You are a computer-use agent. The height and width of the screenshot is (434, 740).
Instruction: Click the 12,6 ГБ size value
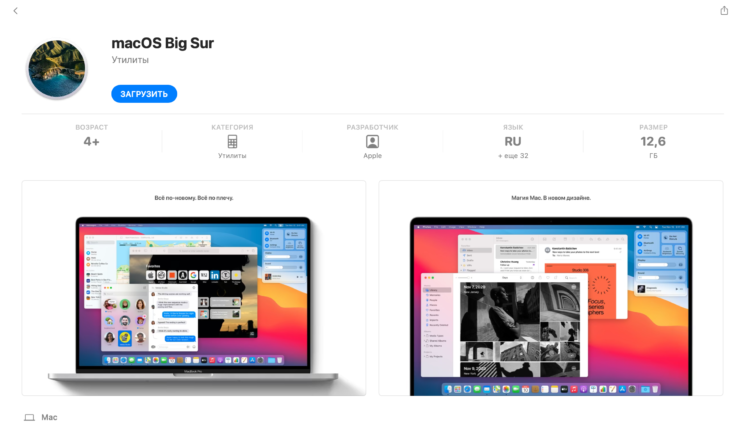point(653,146)
